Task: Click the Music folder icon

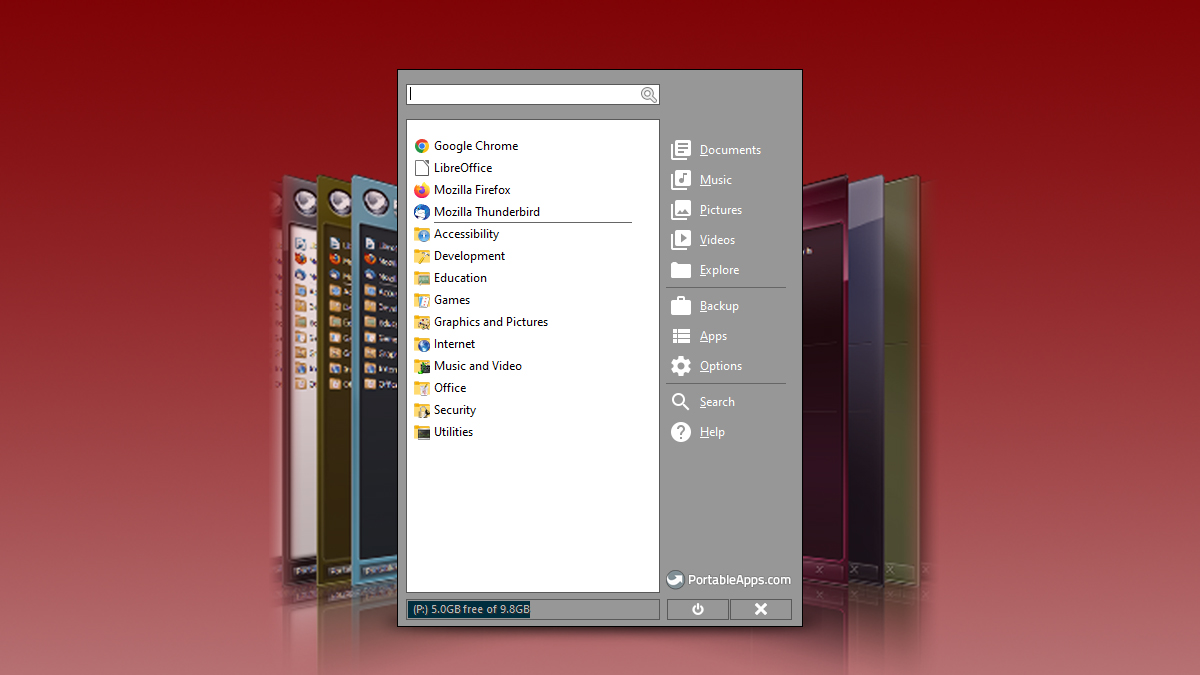Action: tap(681, 180)
